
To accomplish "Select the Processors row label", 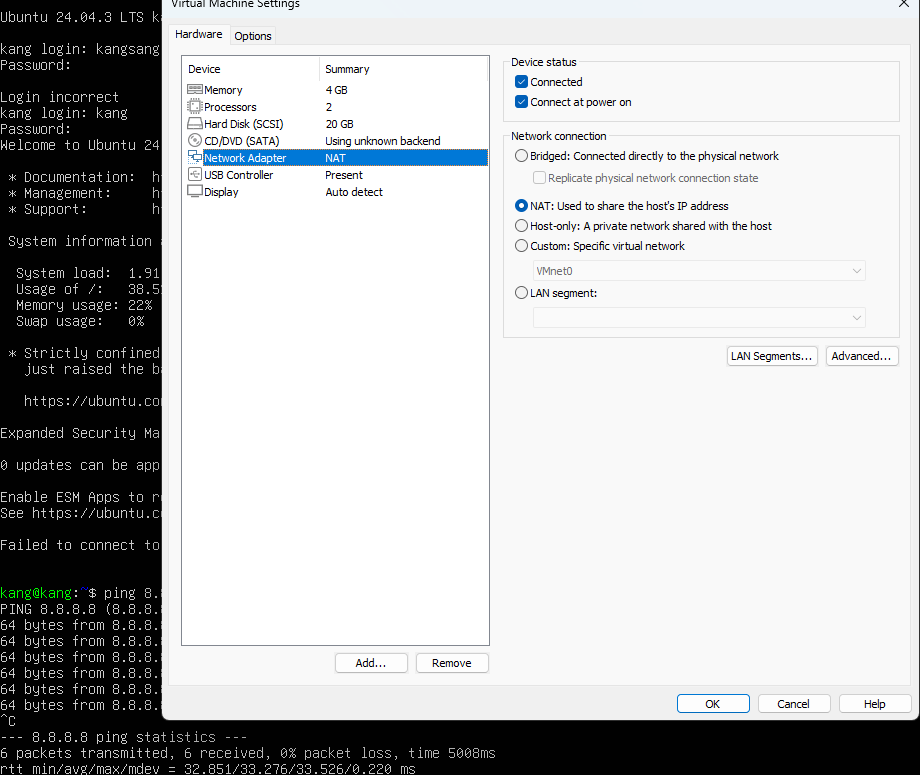I will 230,107.
